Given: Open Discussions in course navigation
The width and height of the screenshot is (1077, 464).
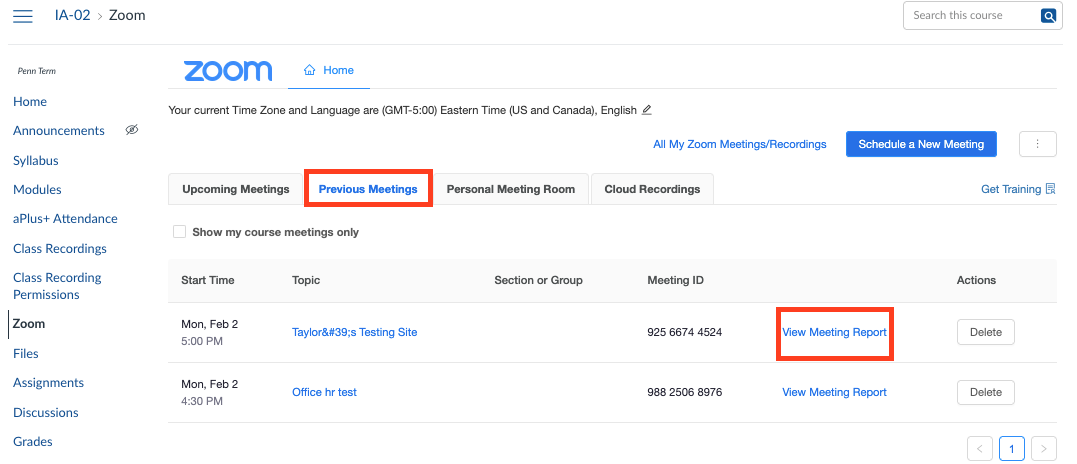Looking at the screenshot, I should click(x=45, y=413).
